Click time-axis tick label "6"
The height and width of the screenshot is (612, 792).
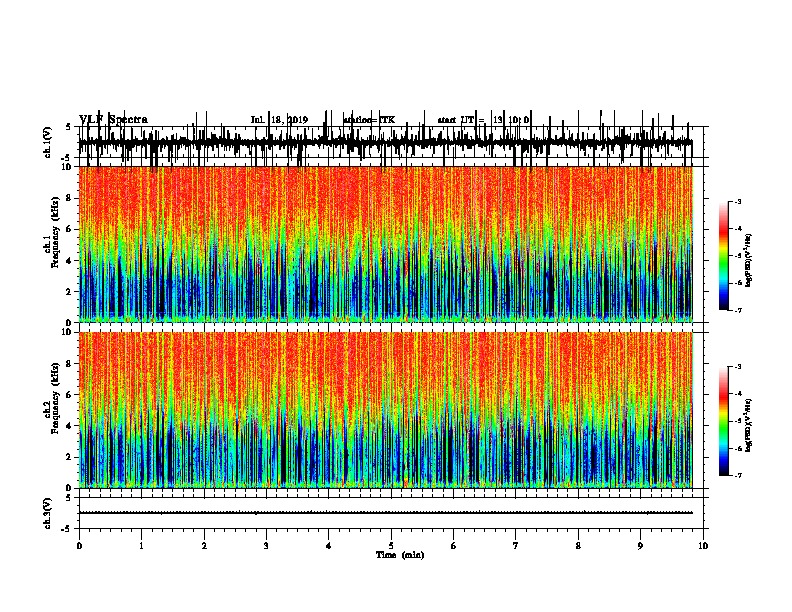click(454, 546)
